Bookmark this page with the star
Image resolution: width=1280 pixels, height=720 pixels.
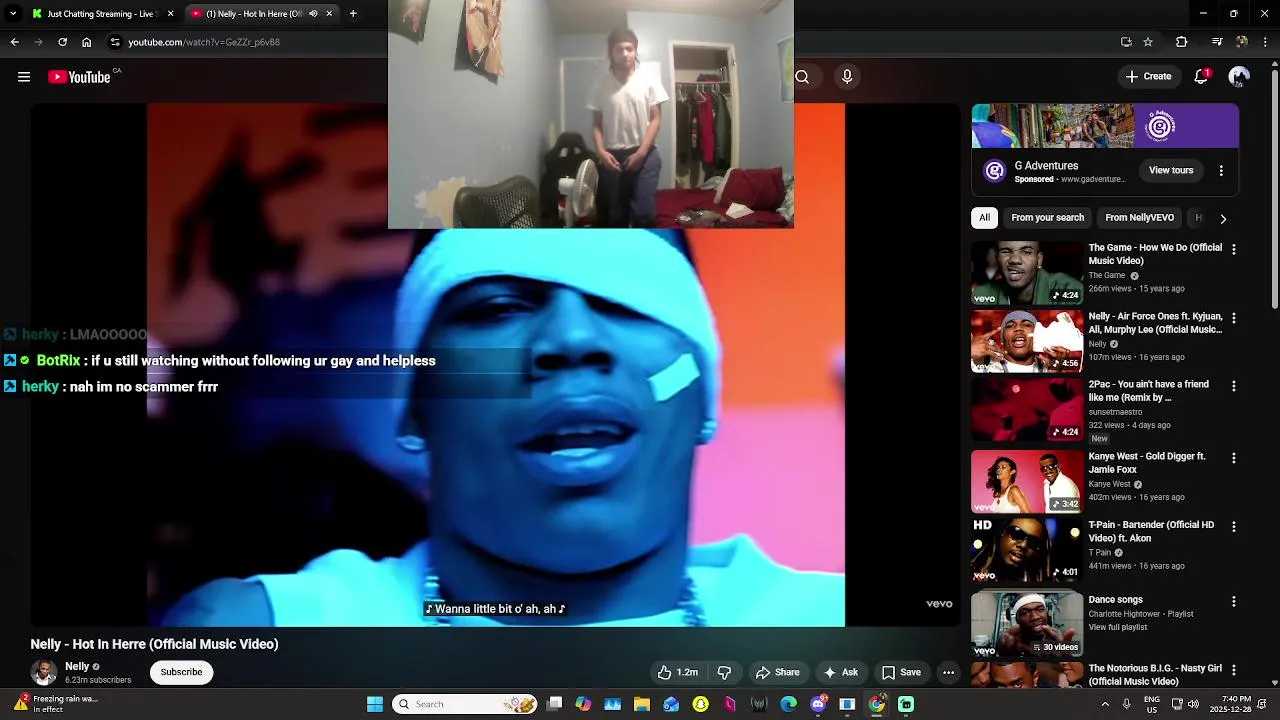click(1148, 42)
